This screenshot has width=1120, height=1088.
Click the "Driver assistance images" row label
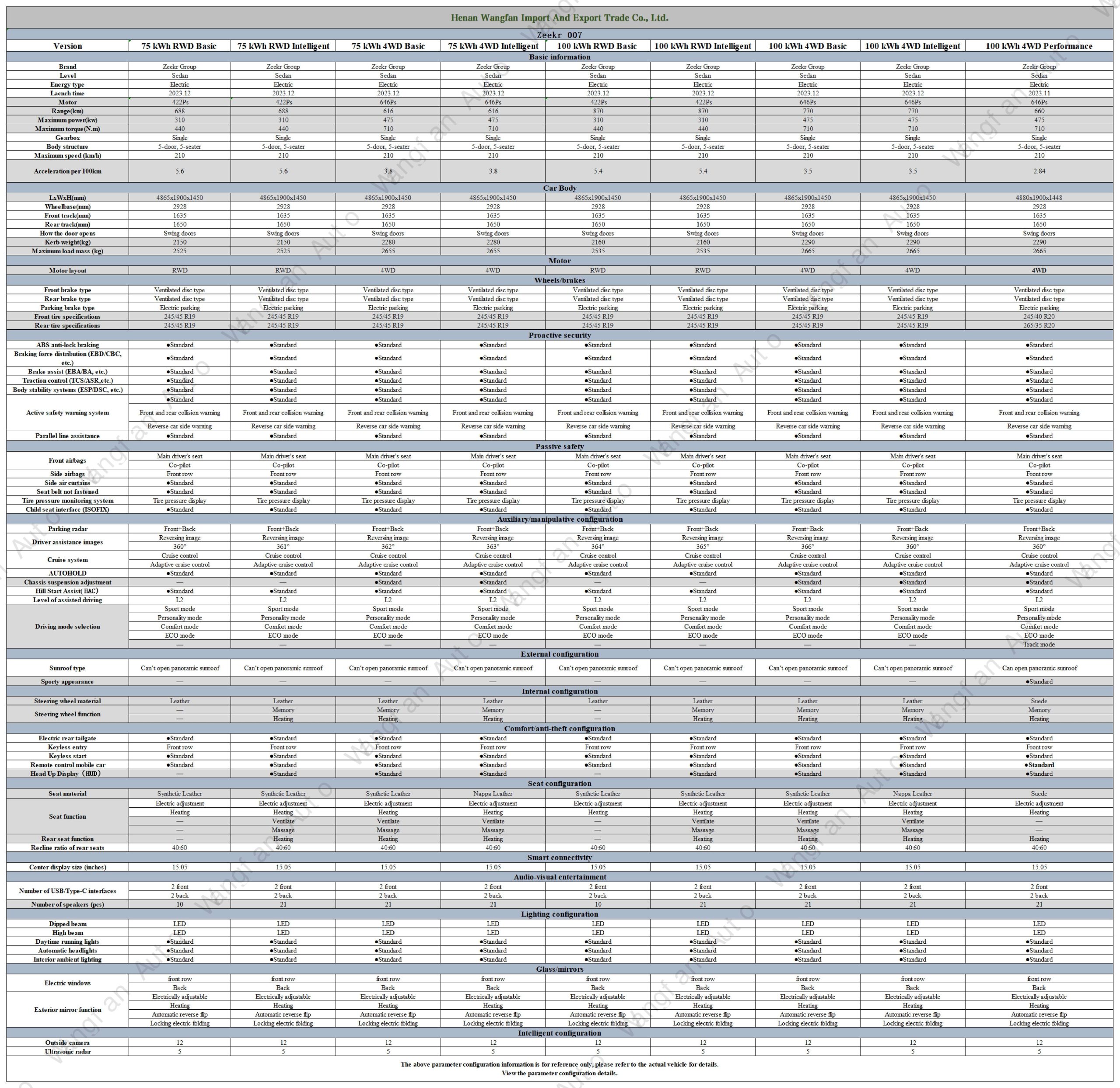67,542
